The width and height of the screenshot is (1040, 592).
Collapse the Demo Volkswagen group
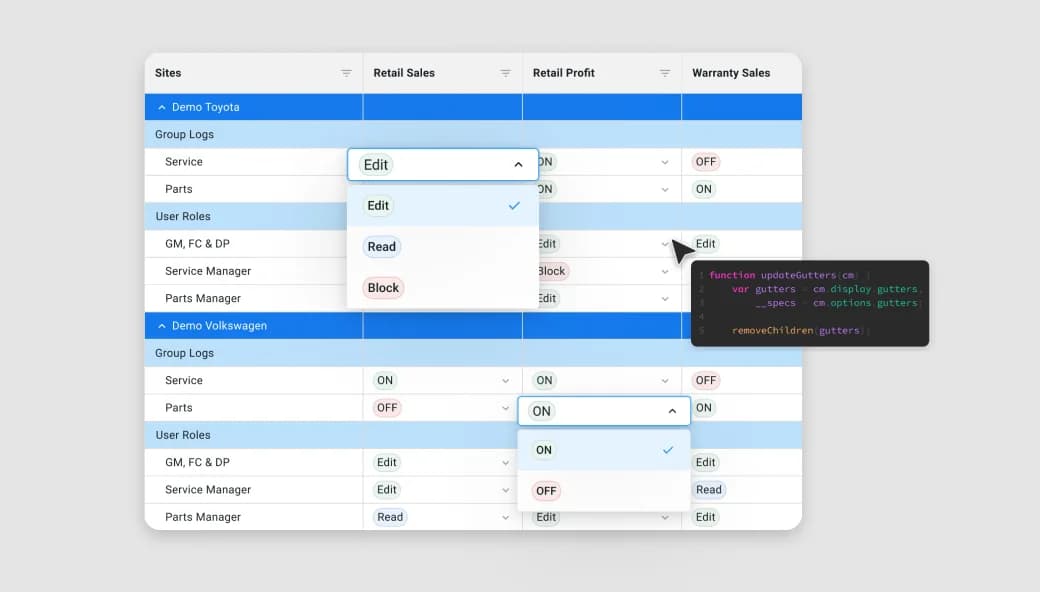[x=162, y=326]
